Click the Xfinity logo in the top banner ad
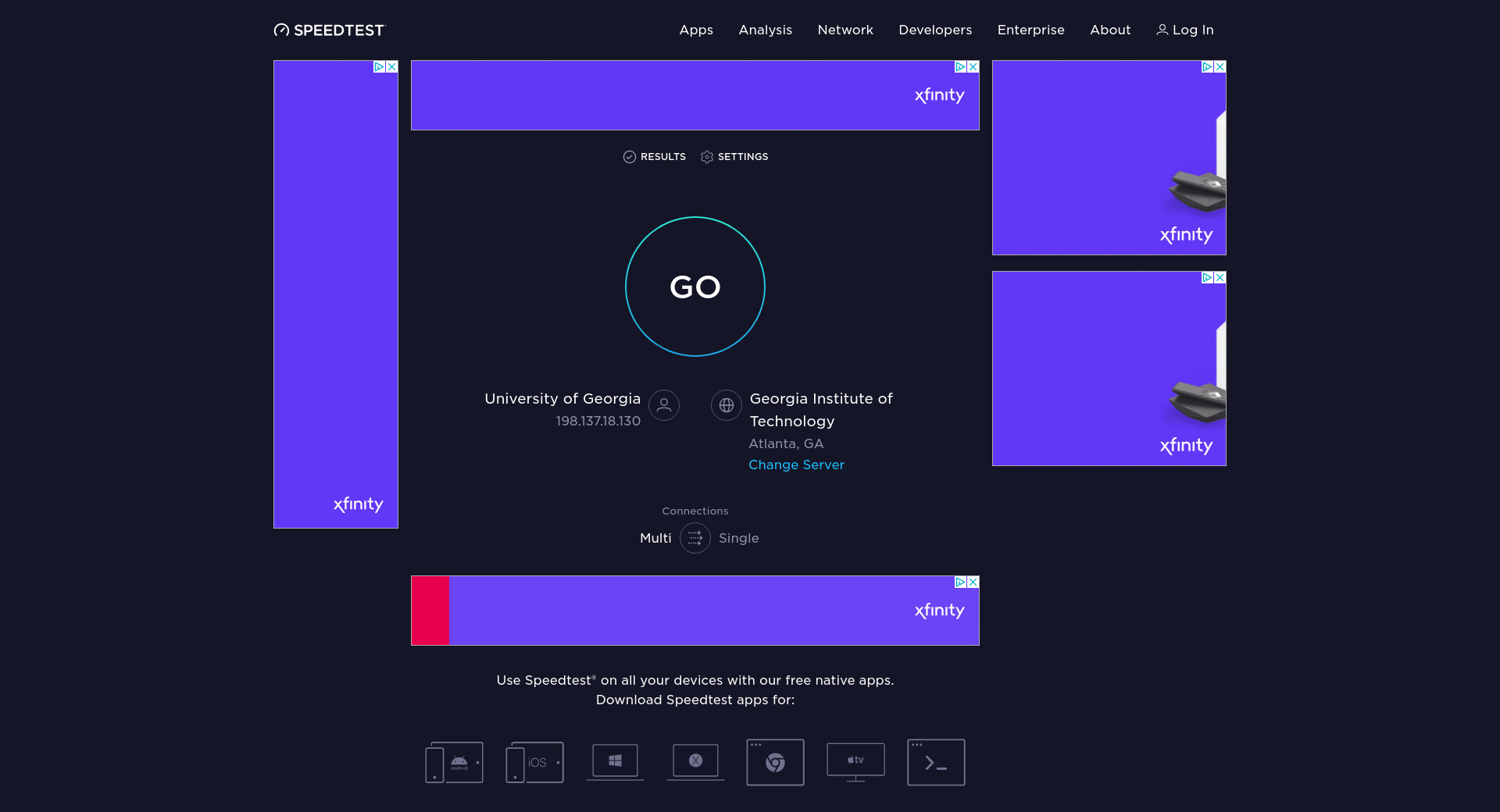Viewport: 1500px width, 812px height. click(940, 95)
